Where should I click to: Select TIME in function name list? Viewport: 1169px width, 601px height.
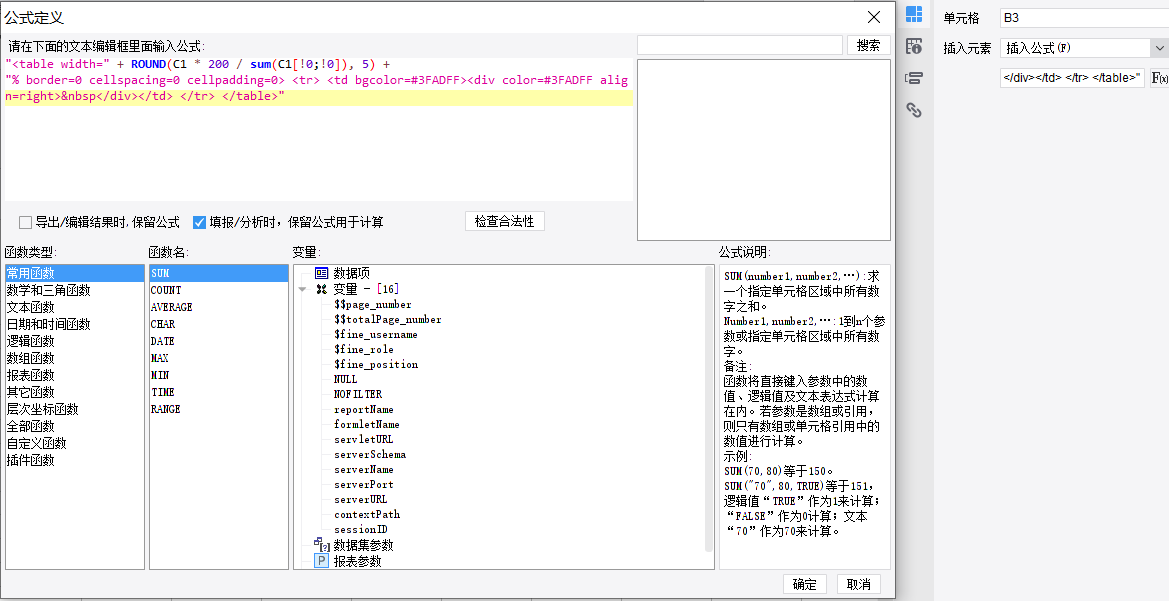pyautogui.click(x=219, y=392)
